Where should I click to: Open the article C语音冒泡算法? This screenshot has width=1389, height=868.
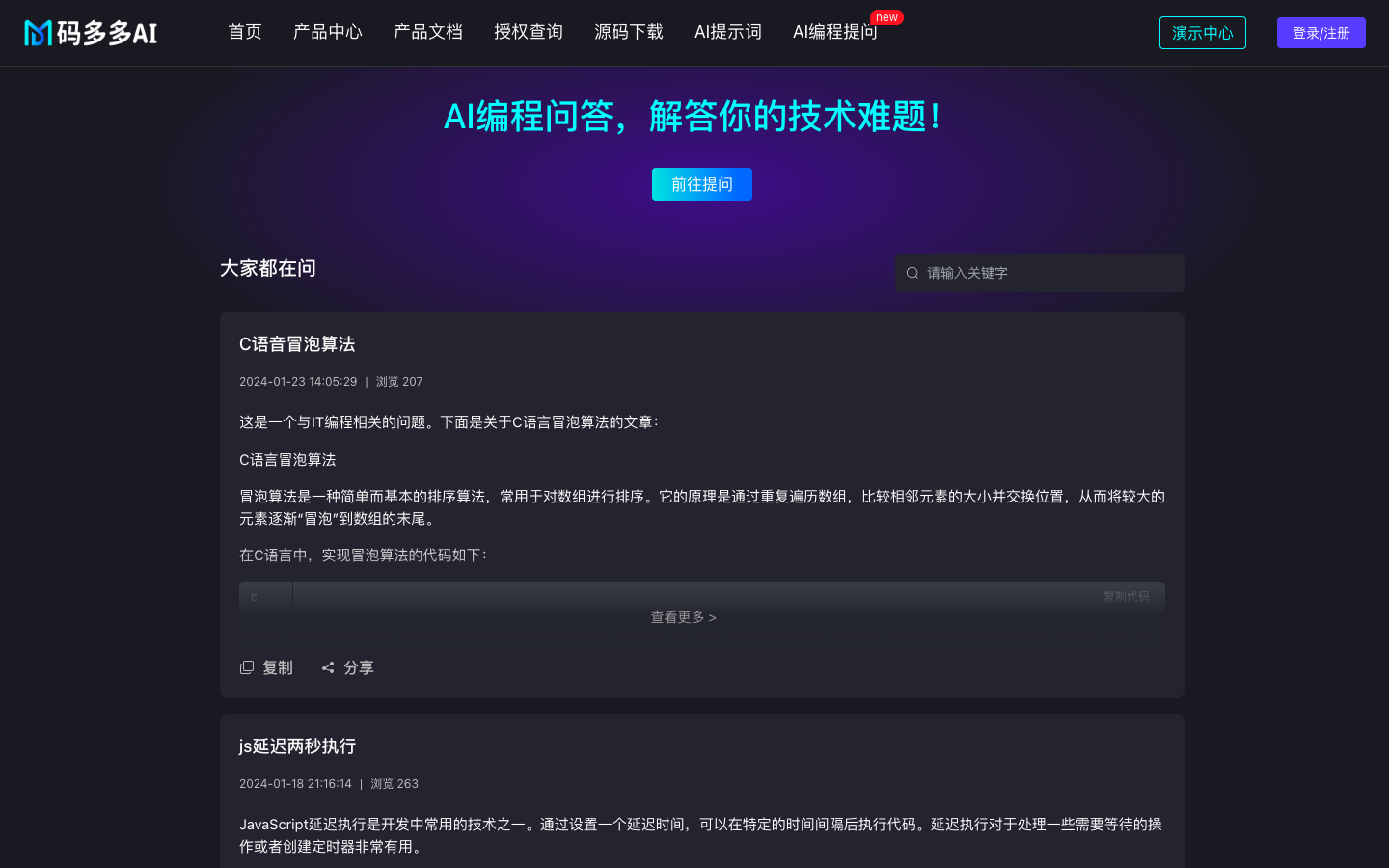click(297, 344)
